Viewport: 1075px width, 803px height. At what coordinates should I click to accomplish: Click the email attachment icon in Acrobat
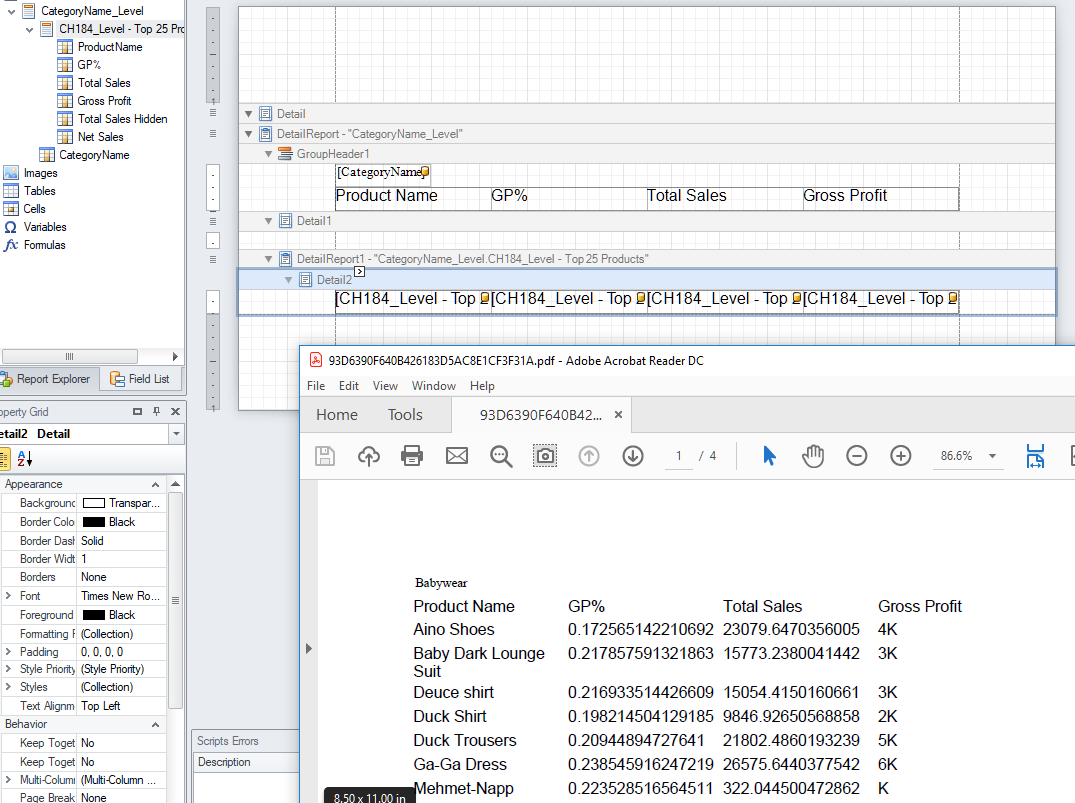tap(457, 455)
